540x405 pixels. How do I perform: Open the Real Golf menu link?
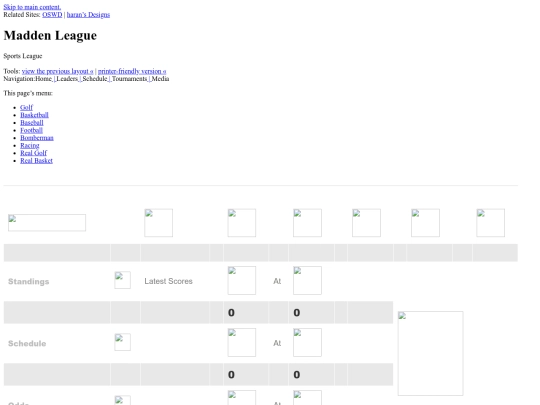tap(33, 153)
